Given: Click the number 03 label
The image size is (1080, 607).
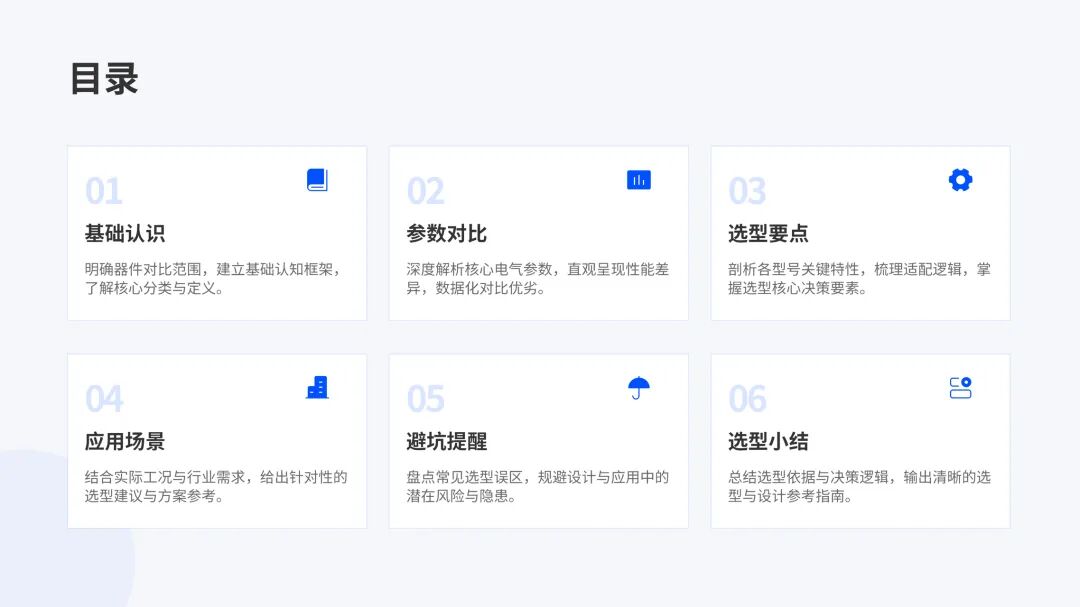Looking at the screenshot, I should 747,191.
